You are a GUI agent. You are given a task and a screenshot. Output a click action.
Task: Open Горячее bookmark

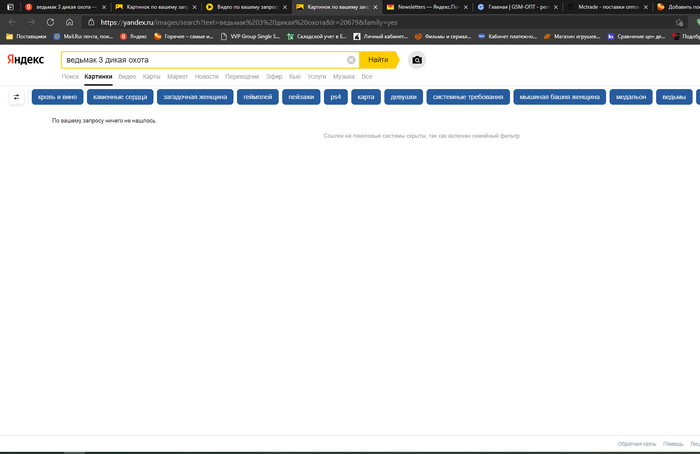click(x=183, y=37)
